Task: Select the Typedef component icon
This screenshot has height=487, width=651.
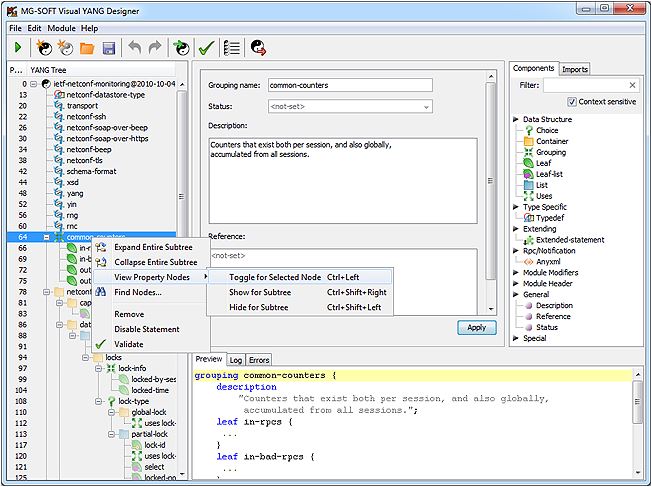Action: (529, 218)
